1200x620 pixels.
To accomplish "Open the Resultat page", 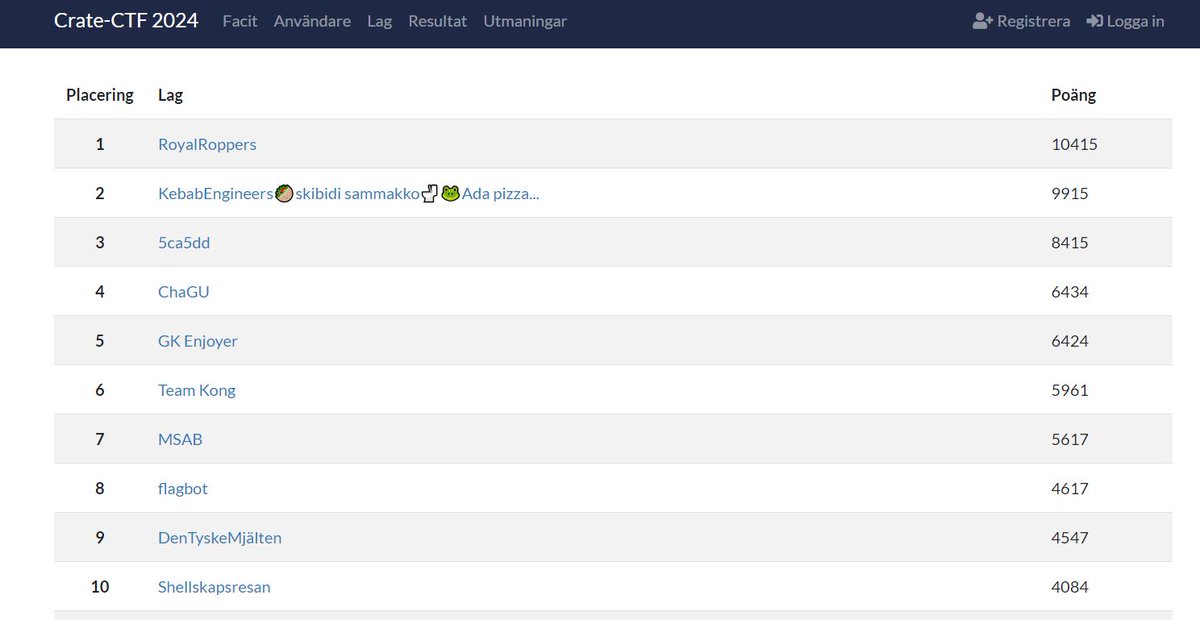I will (x=437, y=21).
